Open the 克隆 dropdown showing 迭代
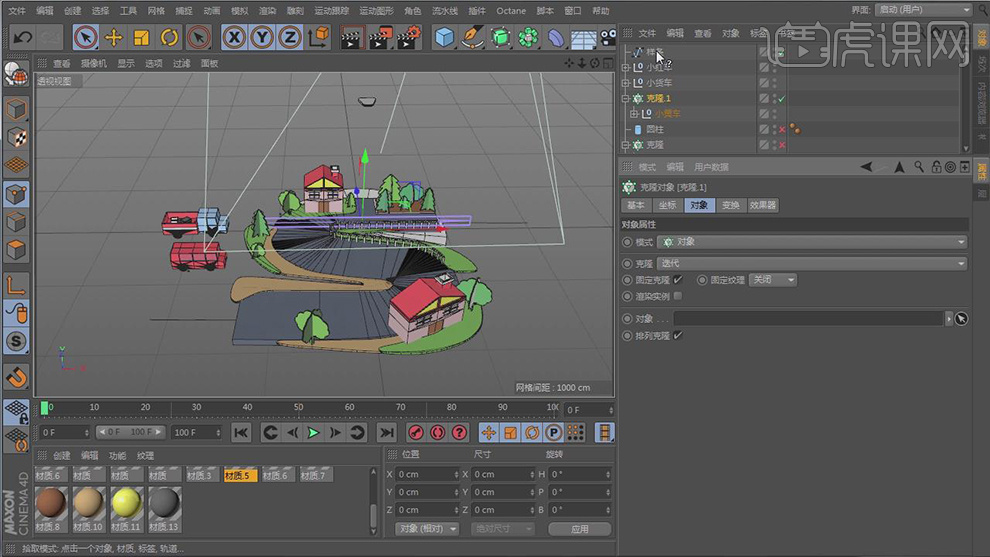Screen dimensions: 990x557 pyautogui.click(x=812, y=263)
